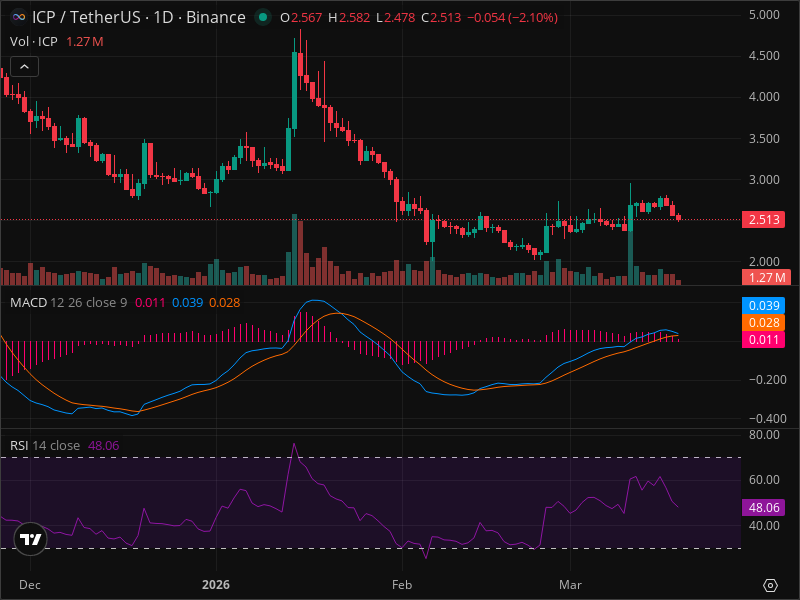Click the volume value 1.27 M in the legend
Viewport: 800px width, 600px height.
(85, 41)
